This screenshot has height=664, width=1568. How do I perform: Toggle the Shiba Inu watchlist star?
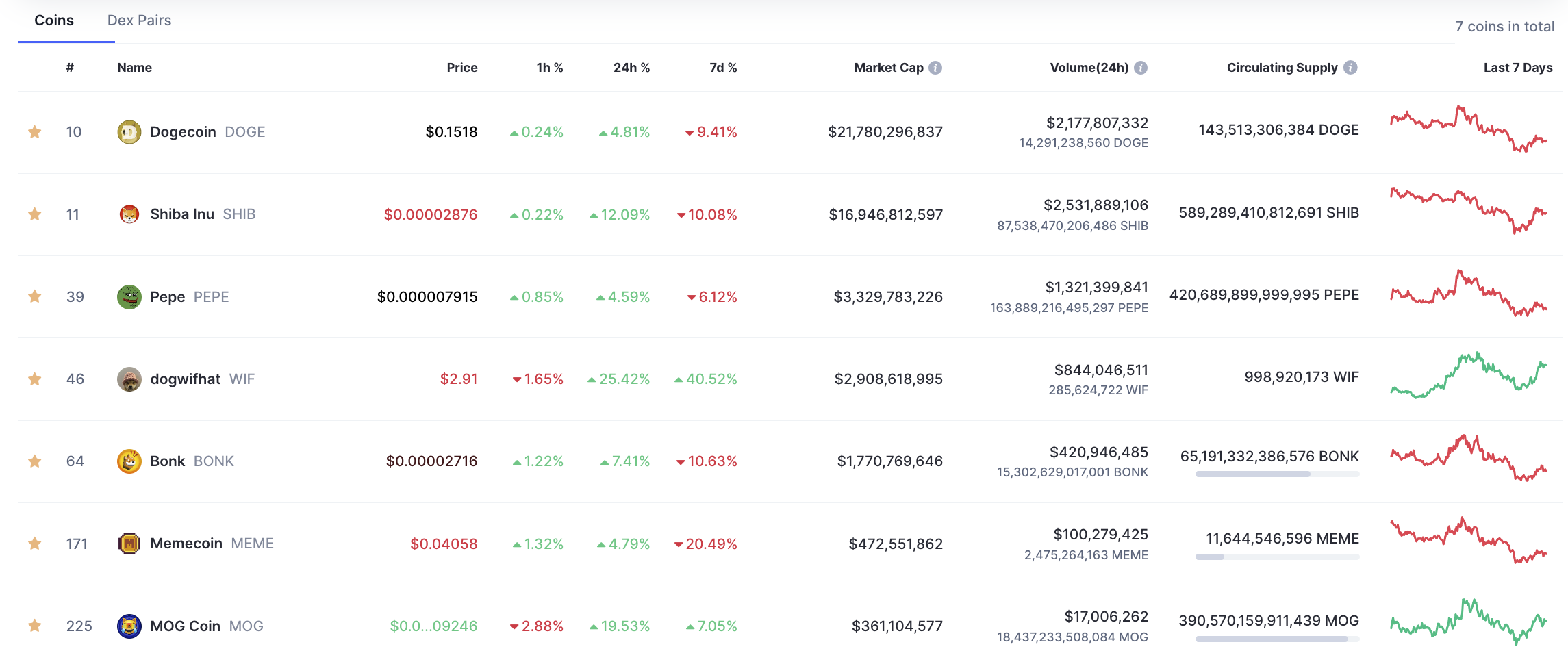tap(34, 214)
